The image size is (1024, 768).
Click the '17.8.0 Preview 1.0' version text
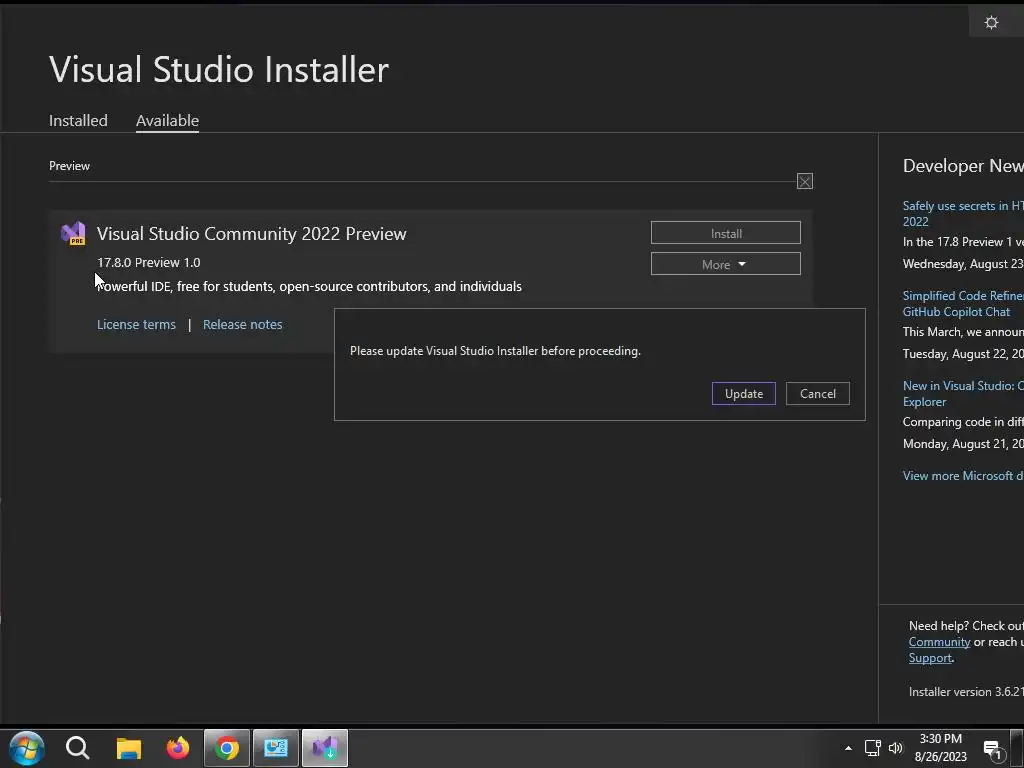coord(148,263)
